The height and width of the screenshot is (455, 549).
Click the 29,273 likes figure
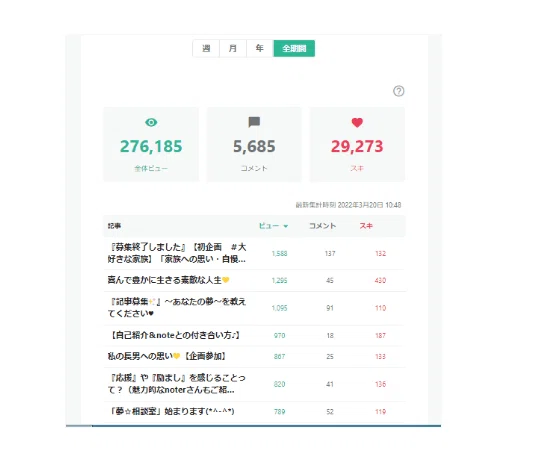click(357, 146)
